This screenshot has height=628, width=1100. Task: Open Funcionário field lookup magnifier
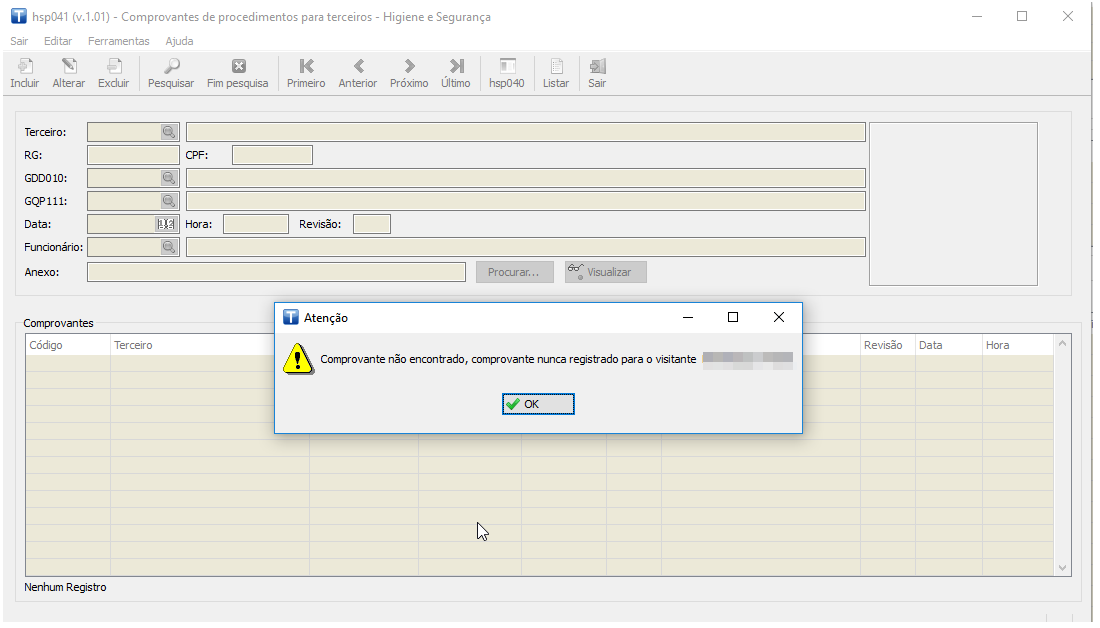(x=169, y=247)
